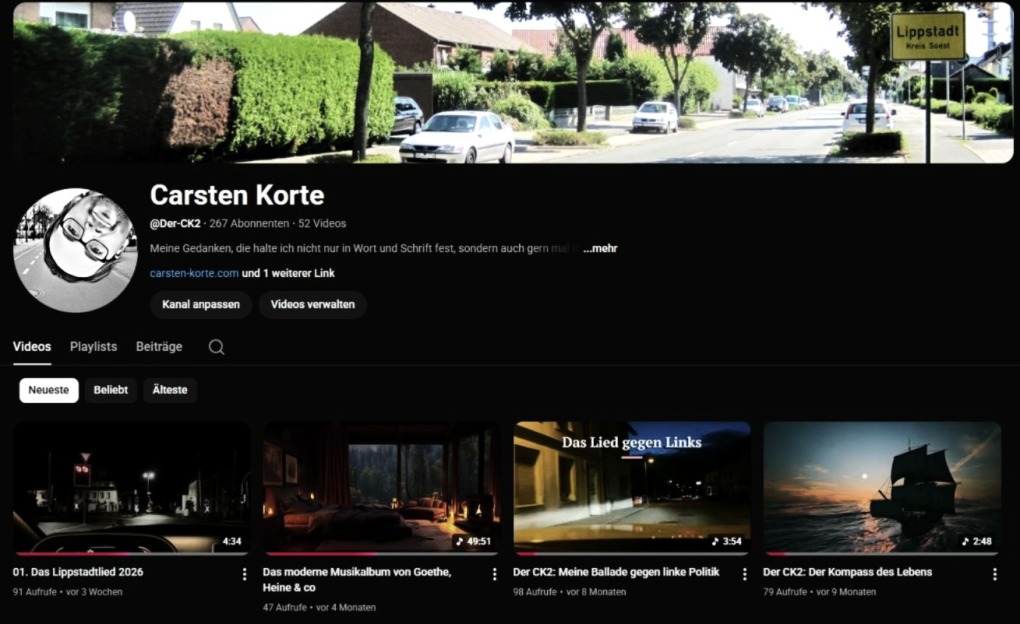Open options menu for Das Lippstadtlied 2026
1020x624 pixels.
pyautogui.click(x=244, y=574)
